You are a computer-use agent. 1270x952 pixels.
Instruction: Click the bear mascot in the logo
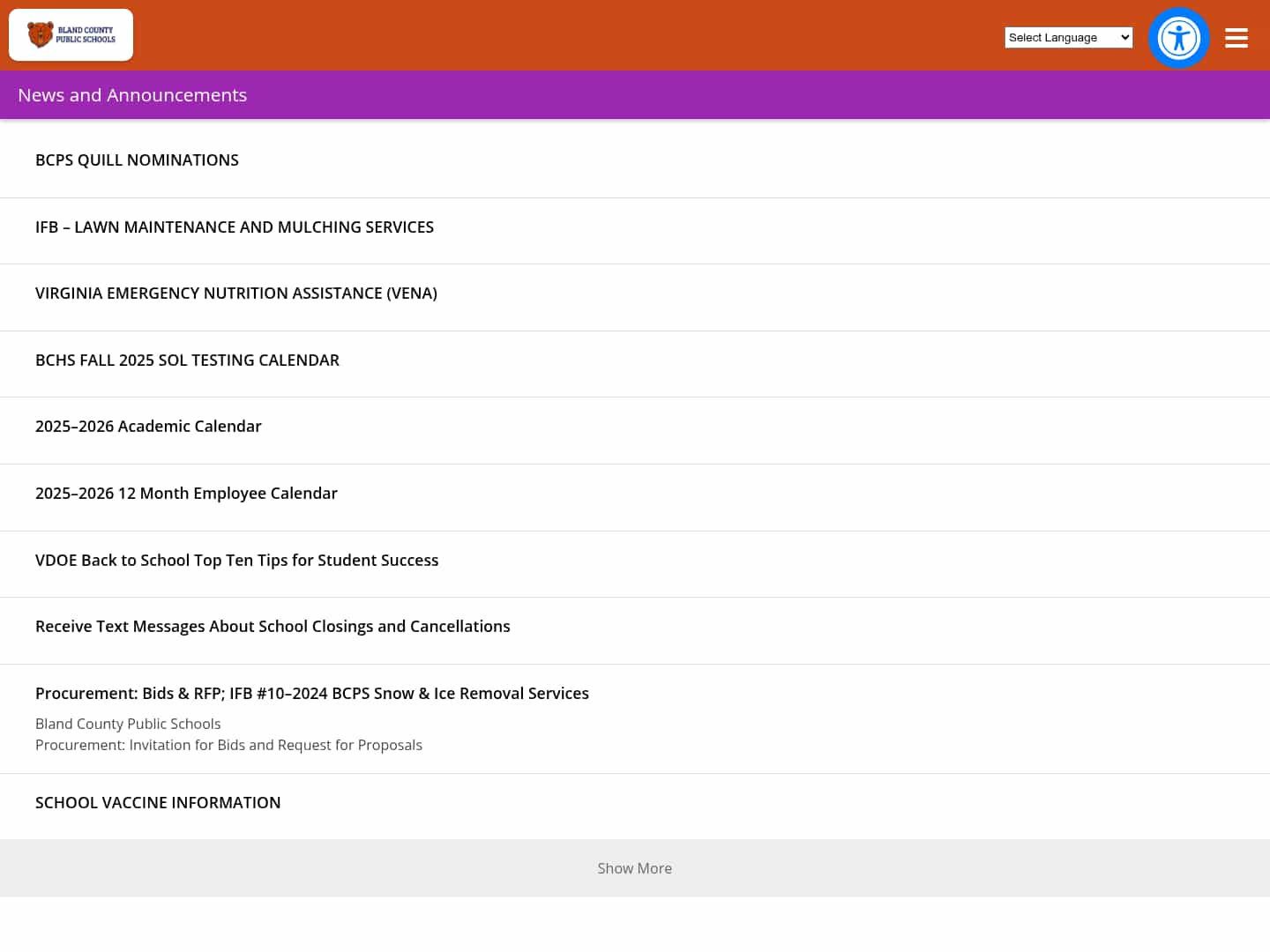pyautogui.click(x=40, y=34)
